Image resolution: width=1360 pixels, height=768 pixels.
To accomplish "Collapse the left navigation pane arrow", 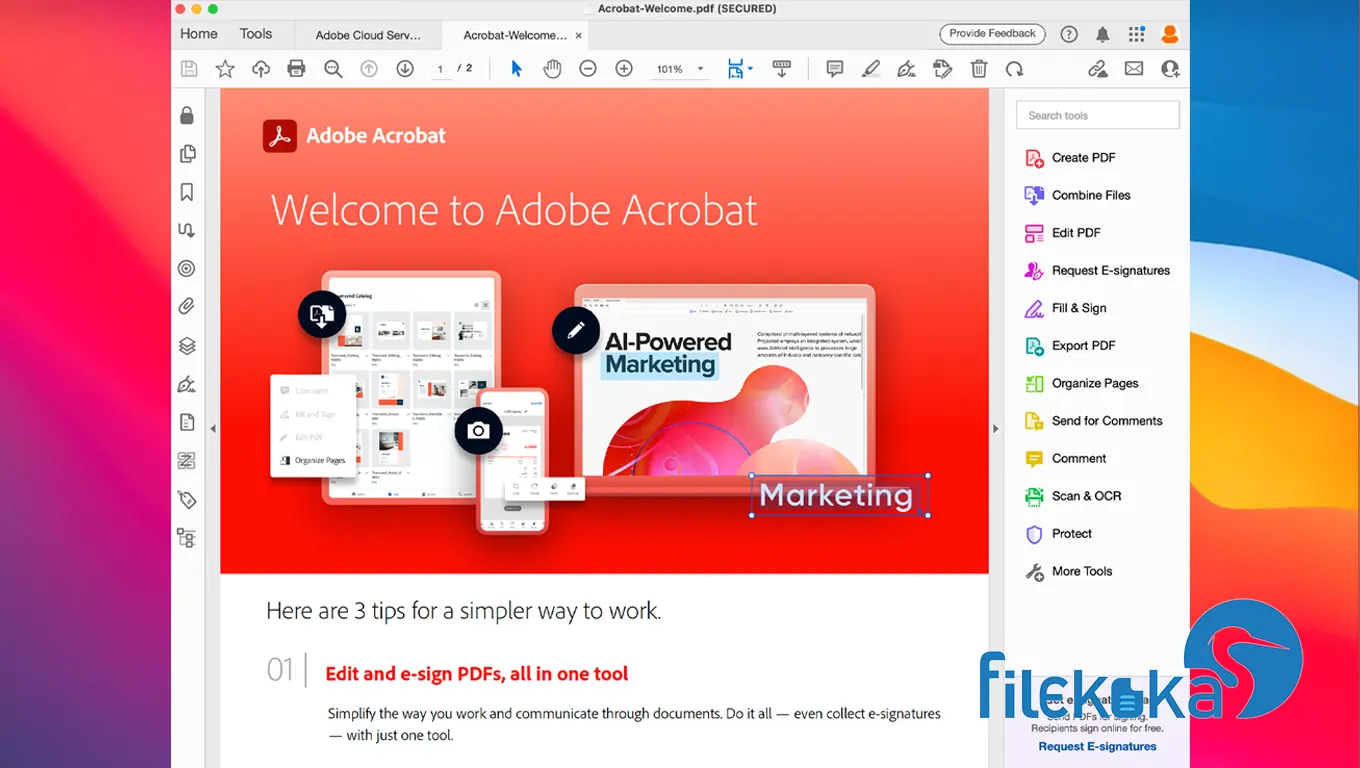I will [212, 428].
